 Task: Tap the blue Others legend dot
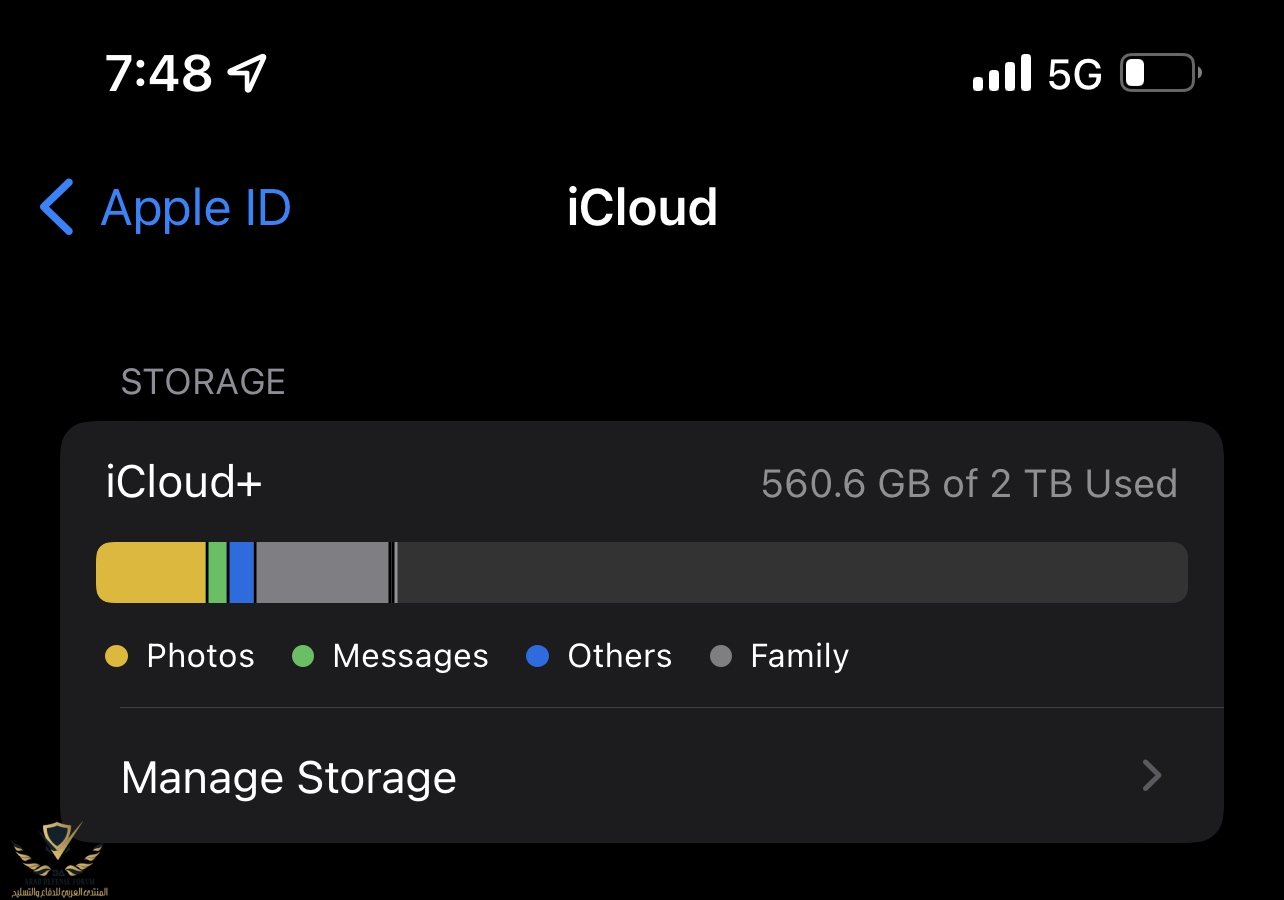click(537, 657)
